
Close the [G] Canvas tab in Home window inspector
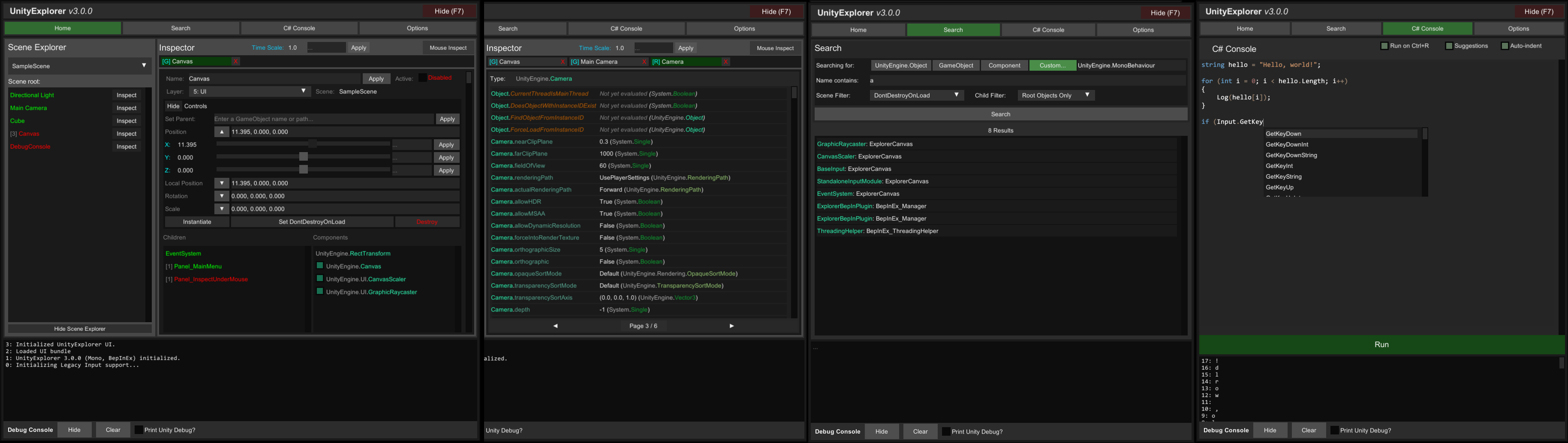pyautogui.click(x=235, y=61)
